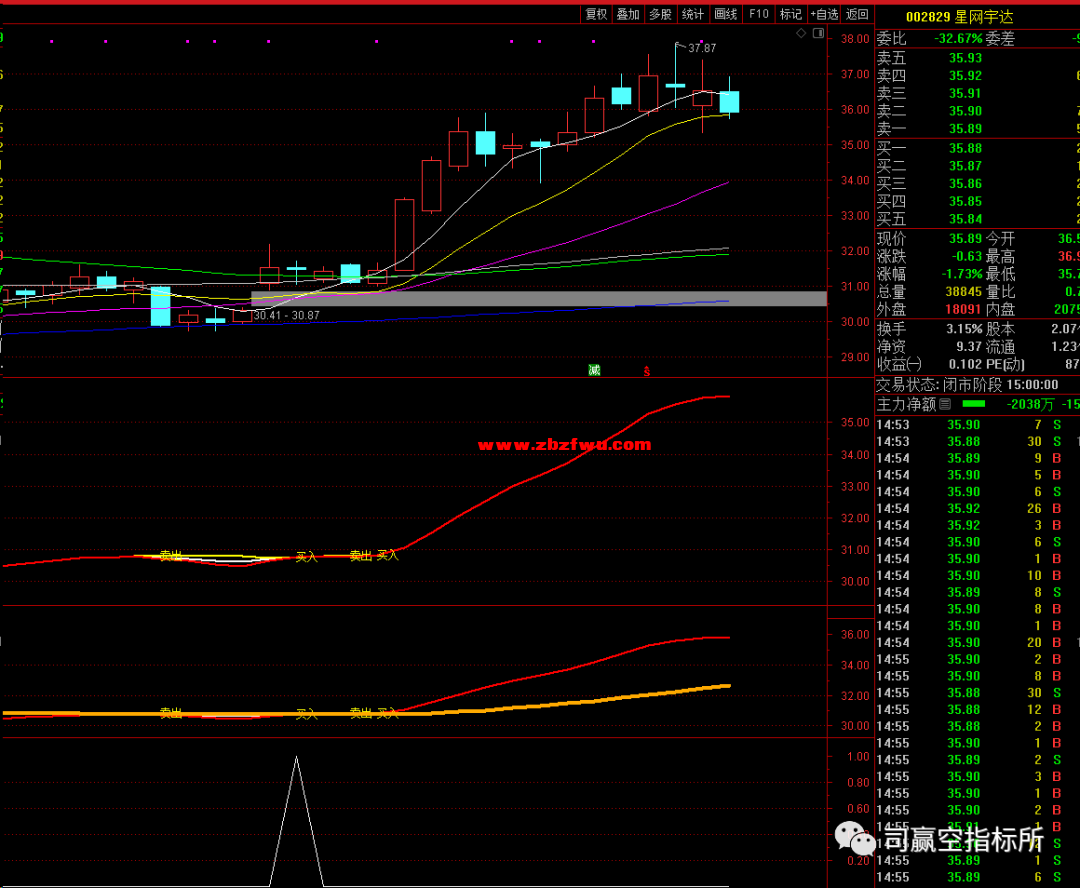Screen dimensions: 1080x888
Task: Click the 14:55 35.88 12 B trade row
Action: 977,710
